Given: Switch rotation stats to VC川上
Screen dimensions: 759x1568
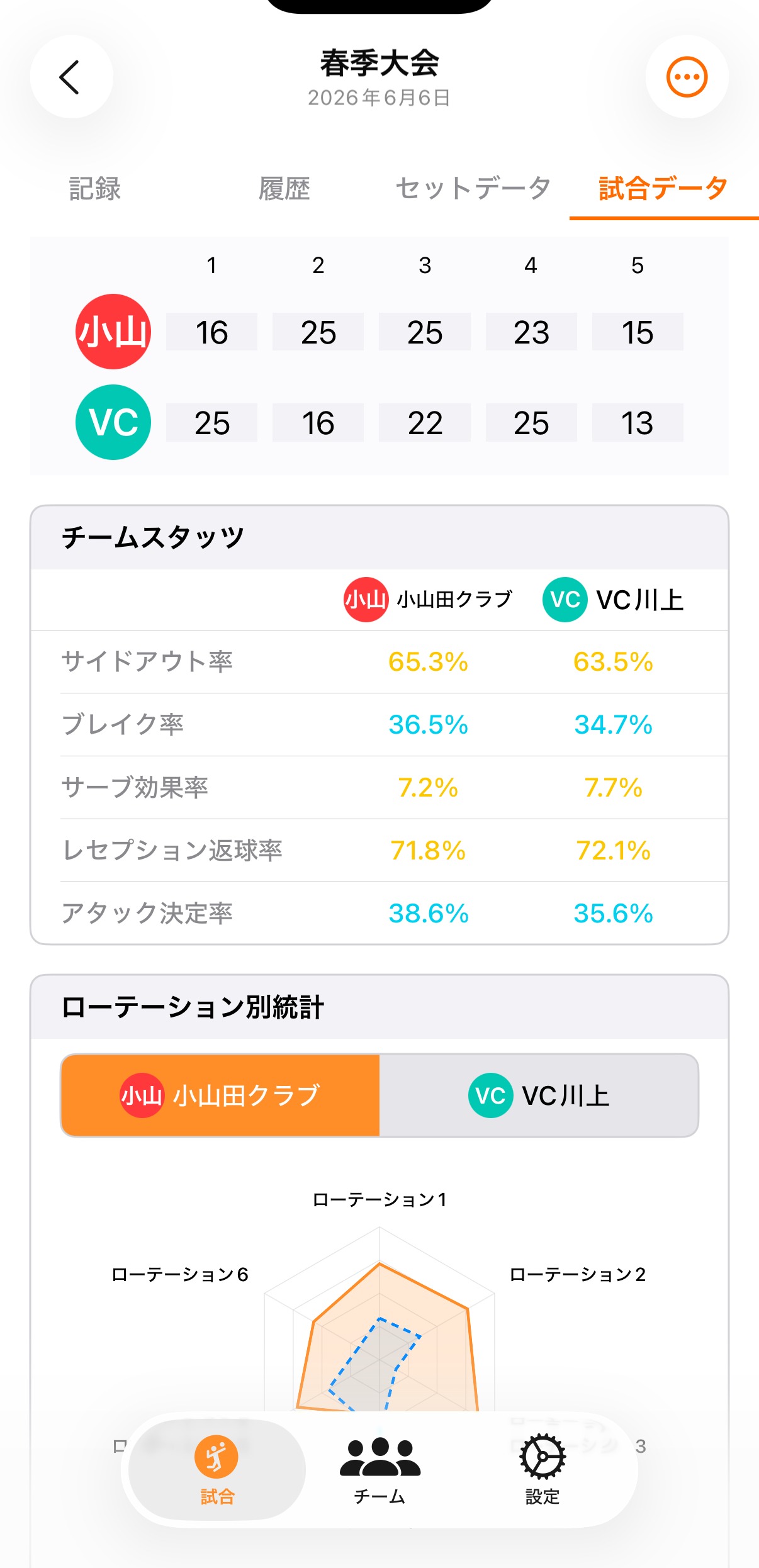Looking at the screenshot, I should click(x=539, y=1095).
